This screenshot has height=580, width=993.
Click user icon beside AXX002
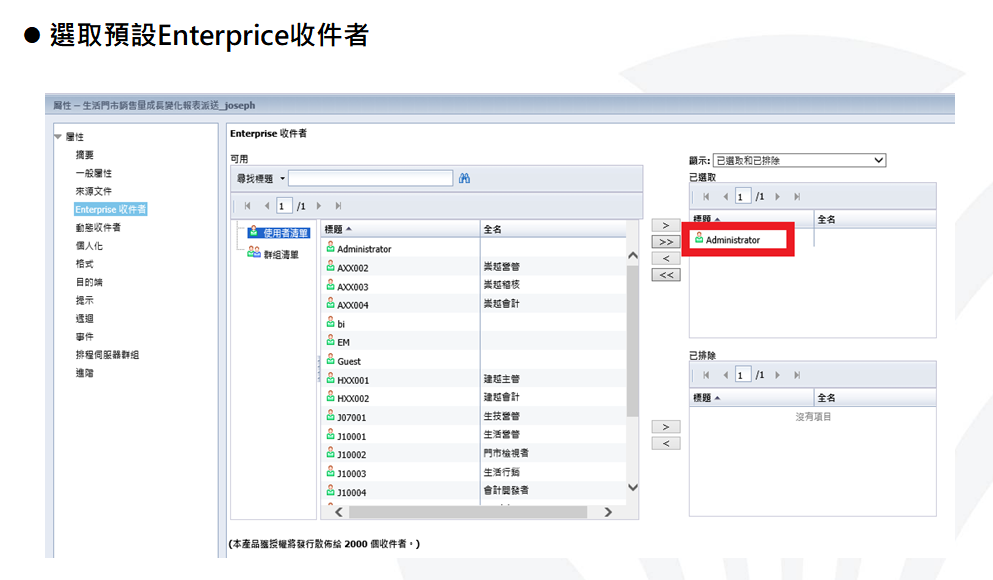point(330,268)
